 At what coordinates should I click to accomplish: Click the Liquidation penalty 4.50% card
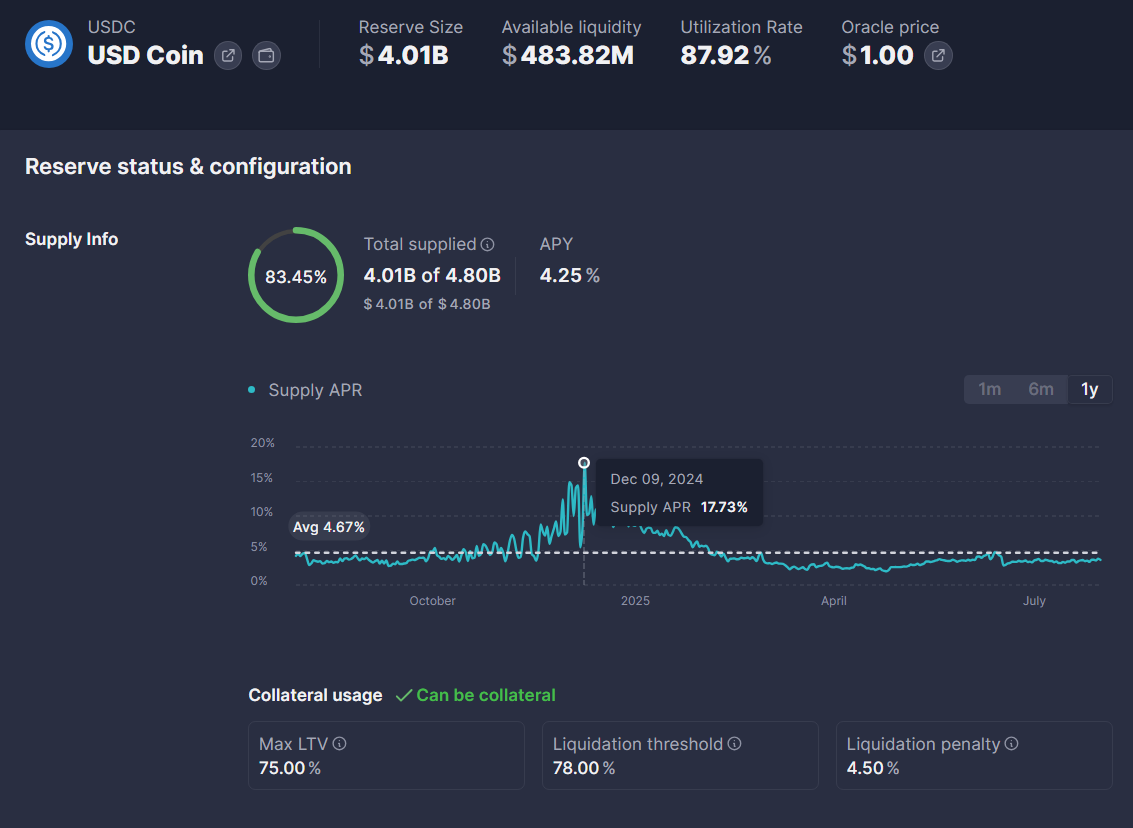974,755
